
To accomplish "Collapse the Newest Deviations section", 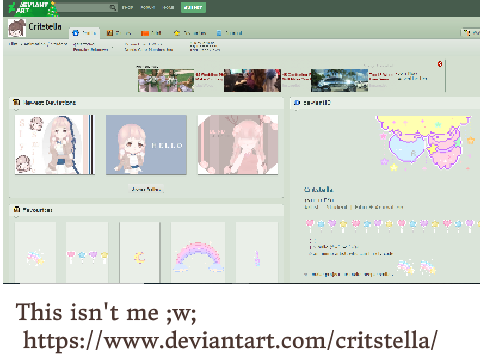I will pos(16,110).
